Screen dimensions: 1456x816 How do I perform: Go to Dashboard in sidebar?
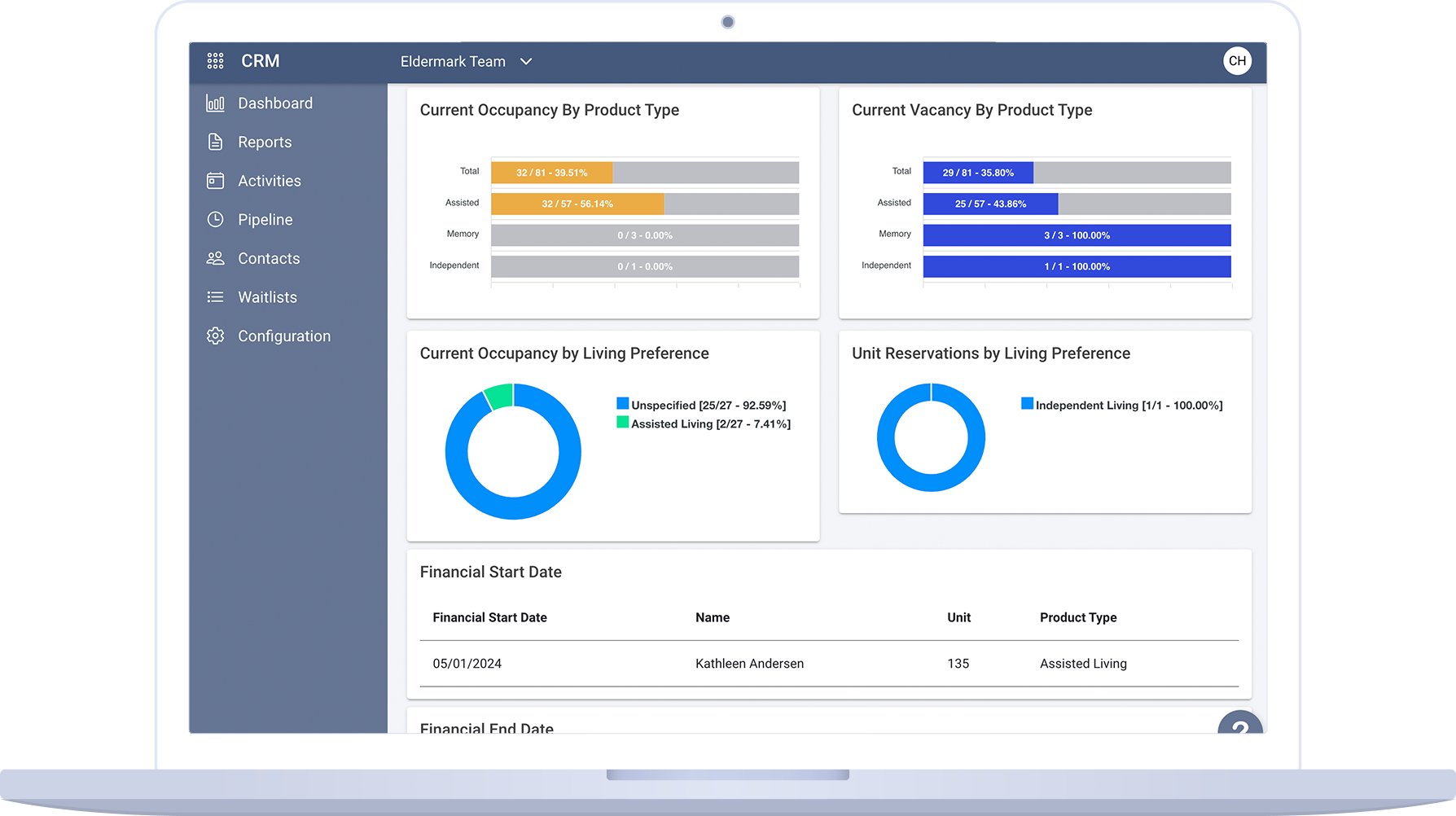point(275,103)
